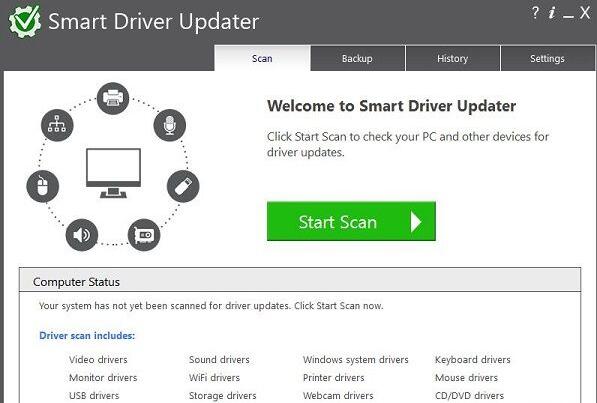Click the USB flash drive icon

(183, 186)
